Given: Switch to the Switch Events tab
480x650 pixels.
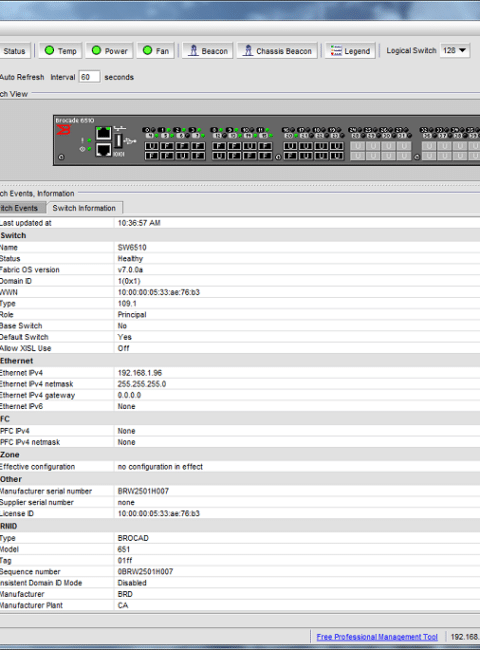Looking at the screenshot, I should 22,208.
